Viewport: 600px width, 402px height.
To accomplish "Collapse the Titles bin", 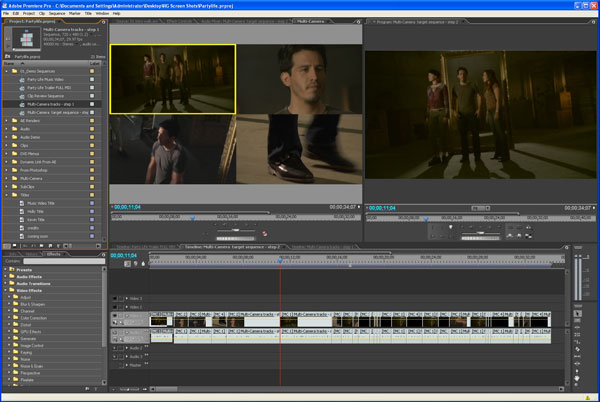I will 7,195.
